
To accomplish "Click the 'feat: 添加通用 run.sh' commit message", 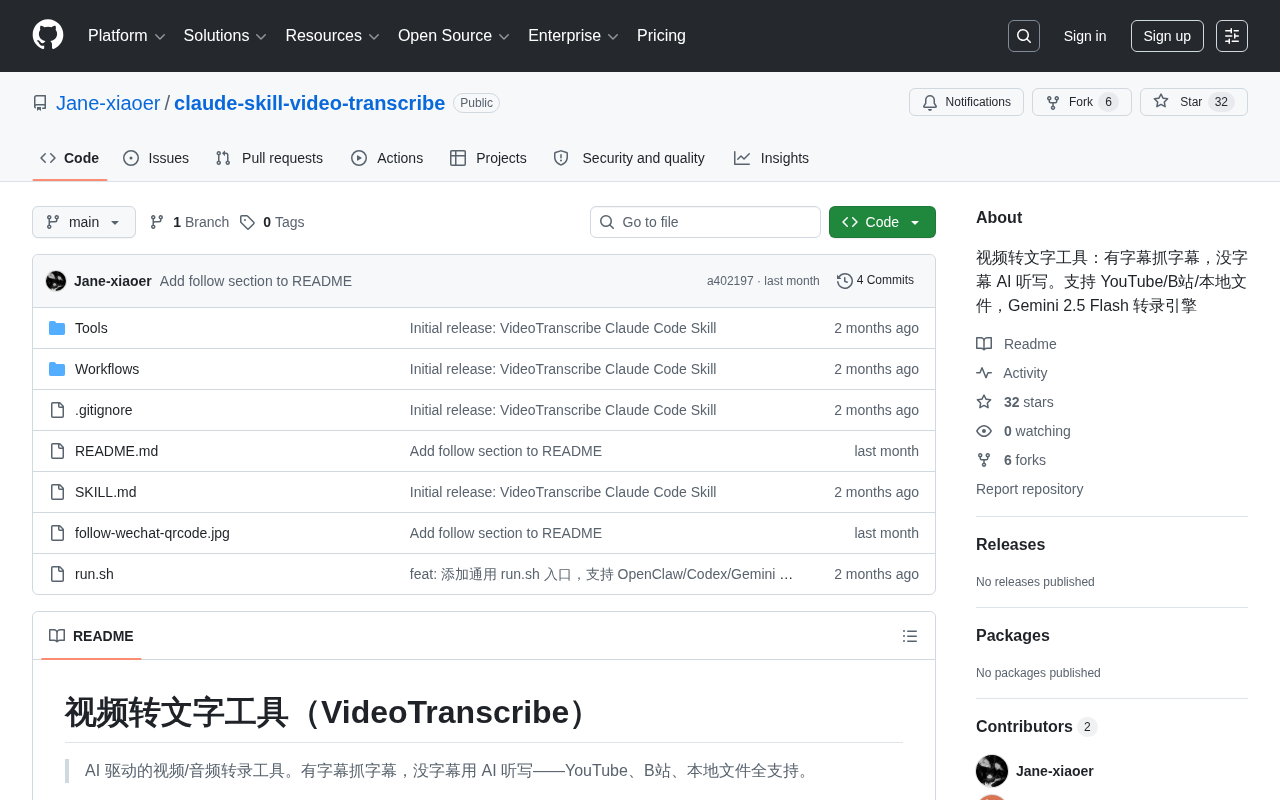I will point(601,574).
